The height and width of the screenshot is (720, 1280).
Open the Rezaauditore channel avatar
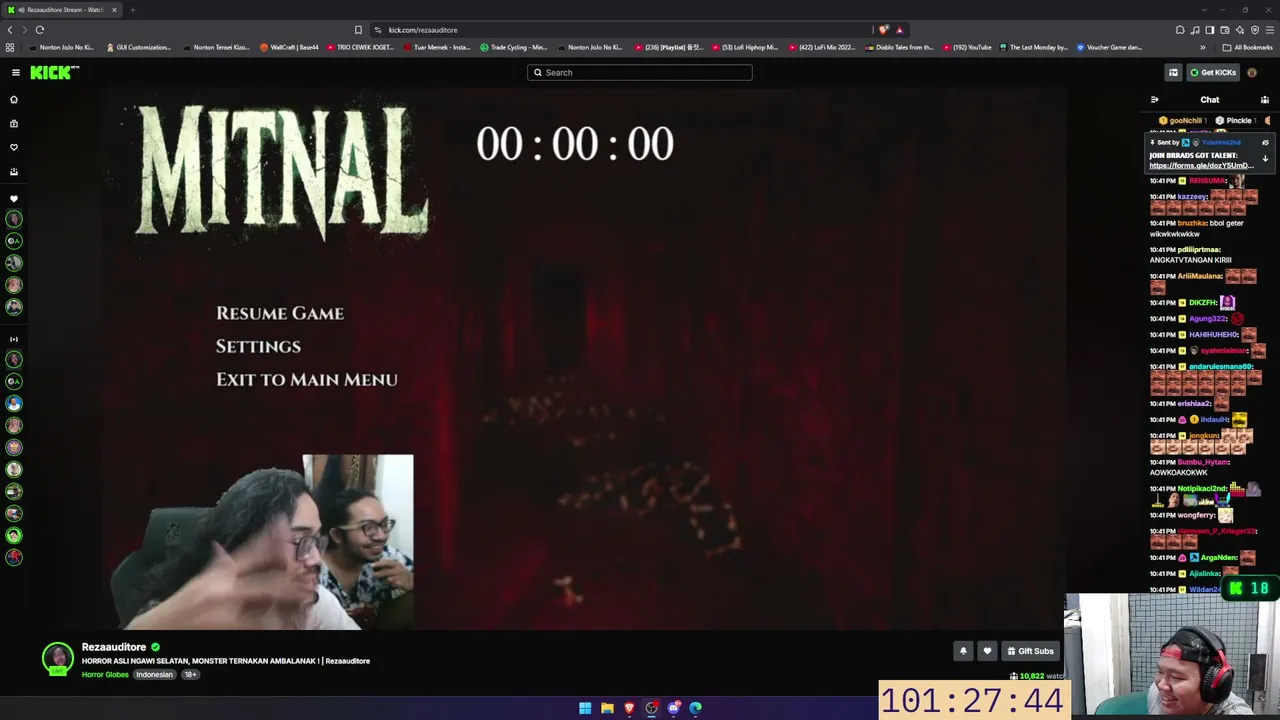click(58, 658)
